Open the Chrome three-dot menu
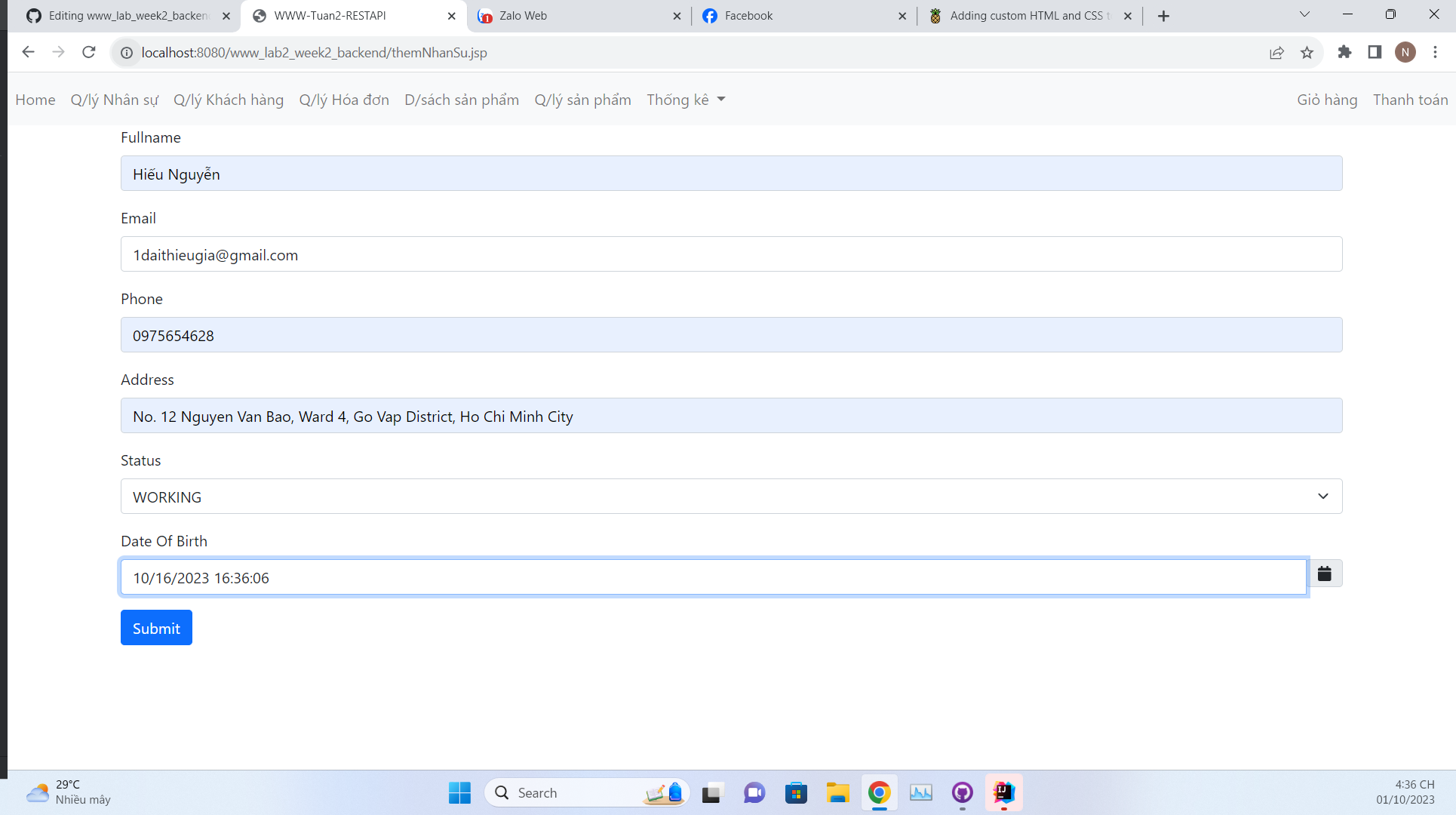The width and height of the screenshot is (1456, 815). click(1436, 52)
